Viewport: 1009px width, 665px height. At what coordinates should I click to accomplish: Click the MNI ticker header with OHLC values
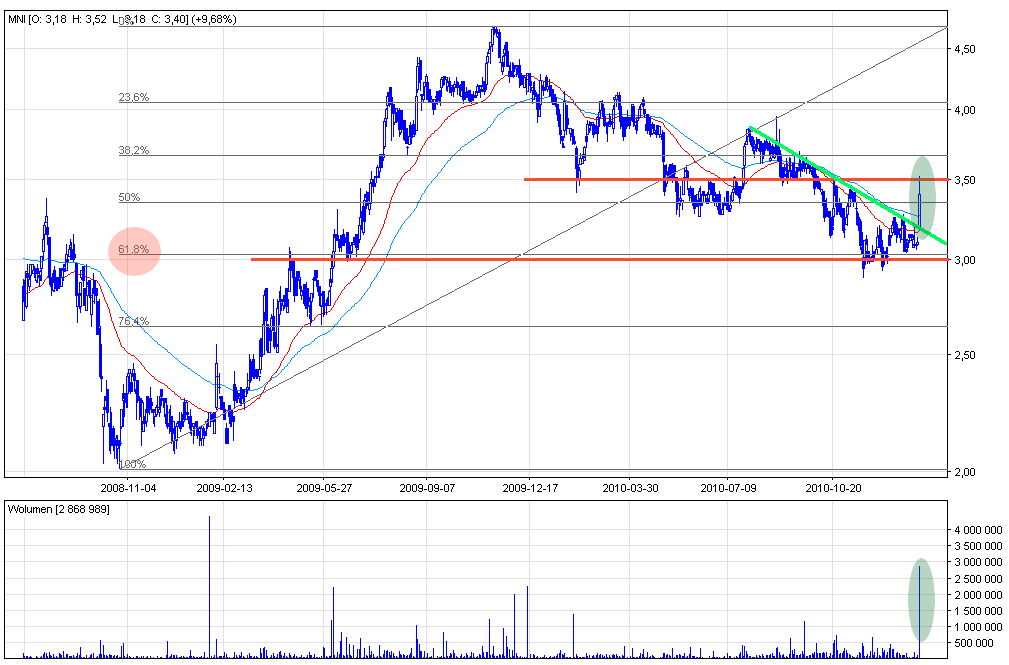pos(122,19)
